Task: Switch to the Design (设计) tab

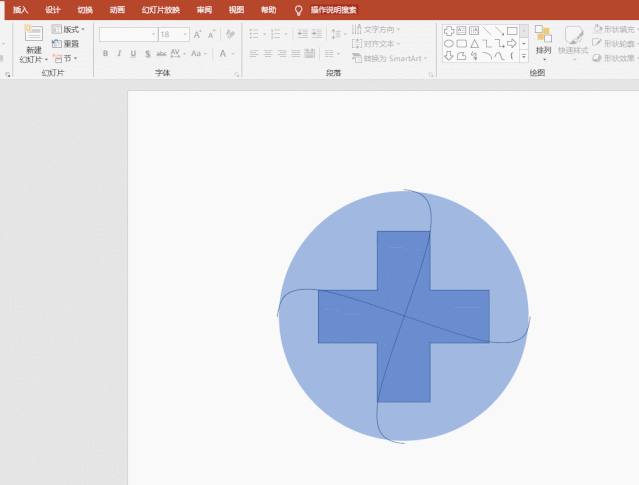Action: (53, 9)
